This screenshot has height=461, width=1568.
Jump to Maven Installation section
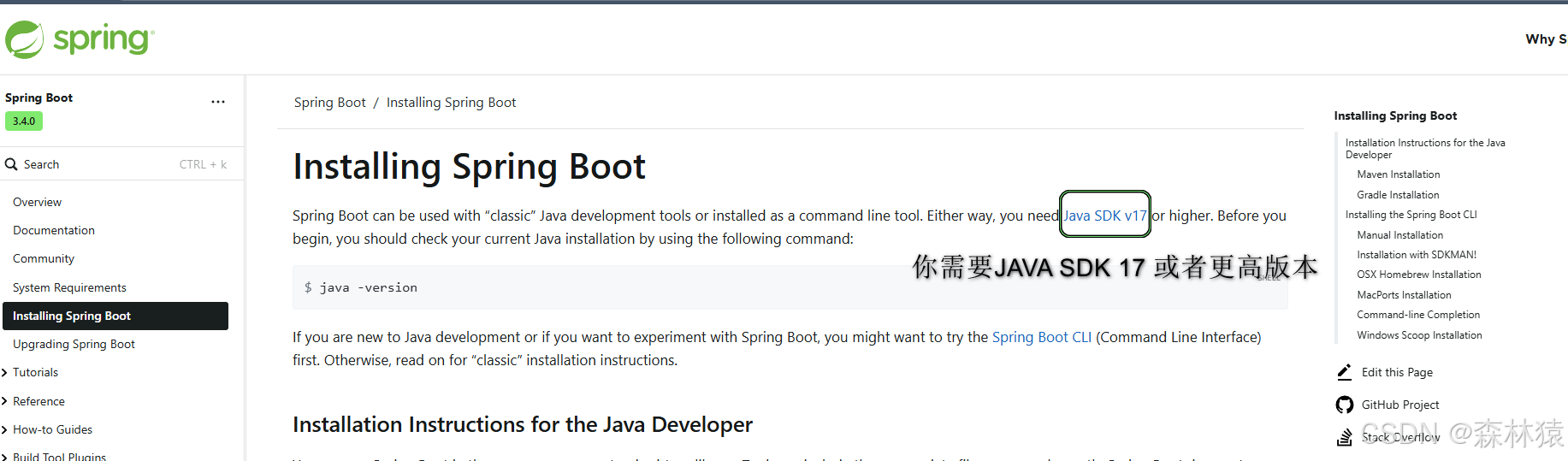1398,174
